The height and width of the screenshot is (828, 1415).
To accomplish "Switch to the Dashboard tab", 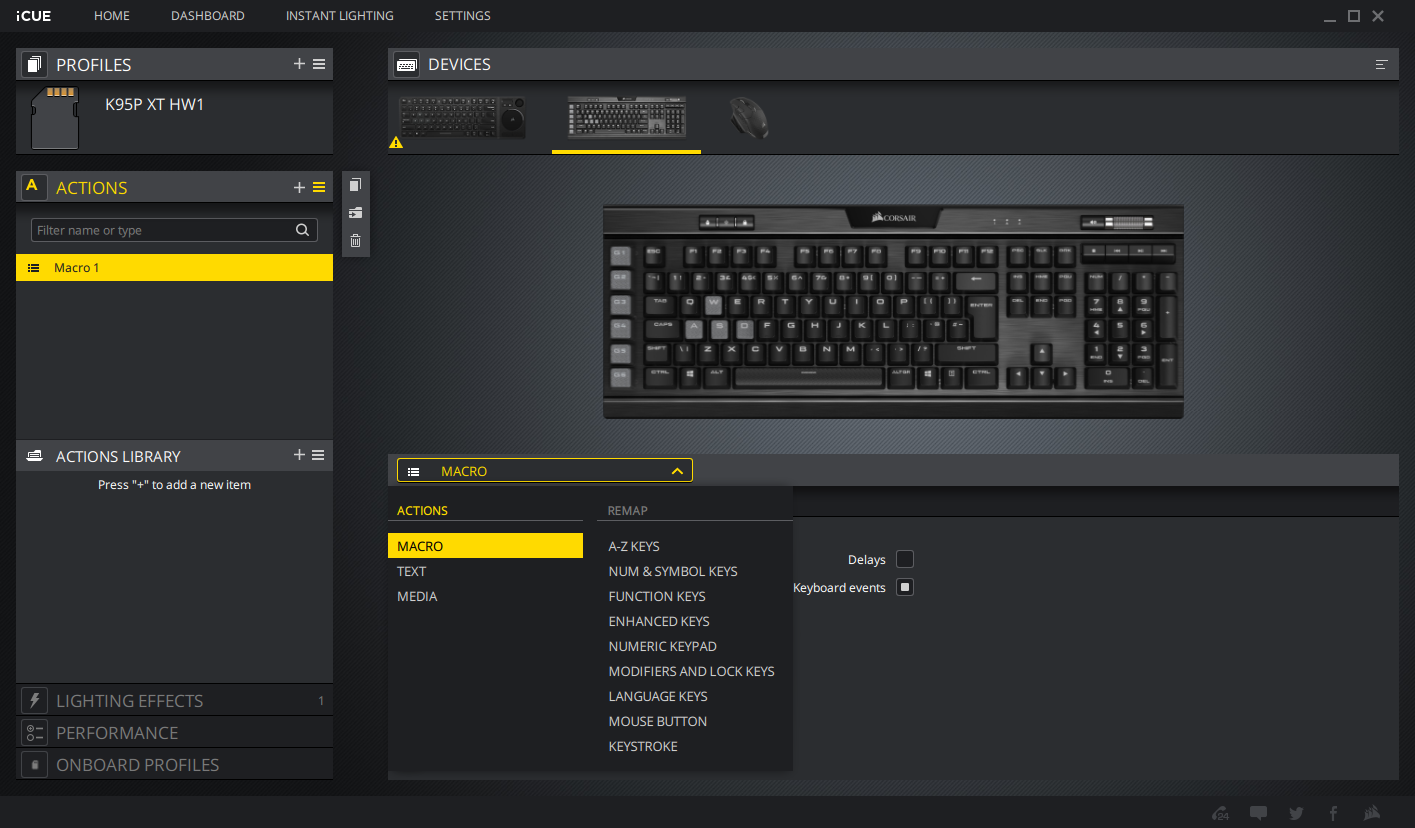I will (x=208, y=16).
